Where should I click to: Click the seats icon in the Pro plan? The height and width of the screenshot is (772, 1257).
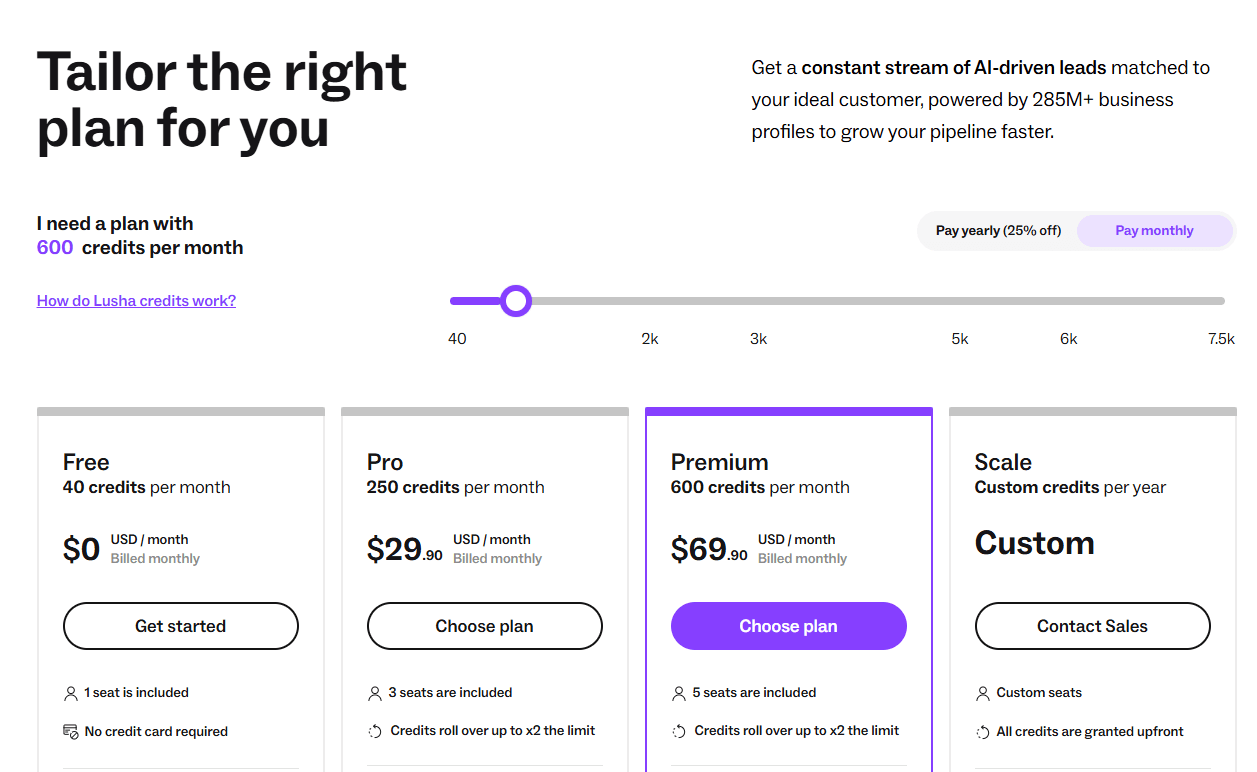[x=375, y=693]
